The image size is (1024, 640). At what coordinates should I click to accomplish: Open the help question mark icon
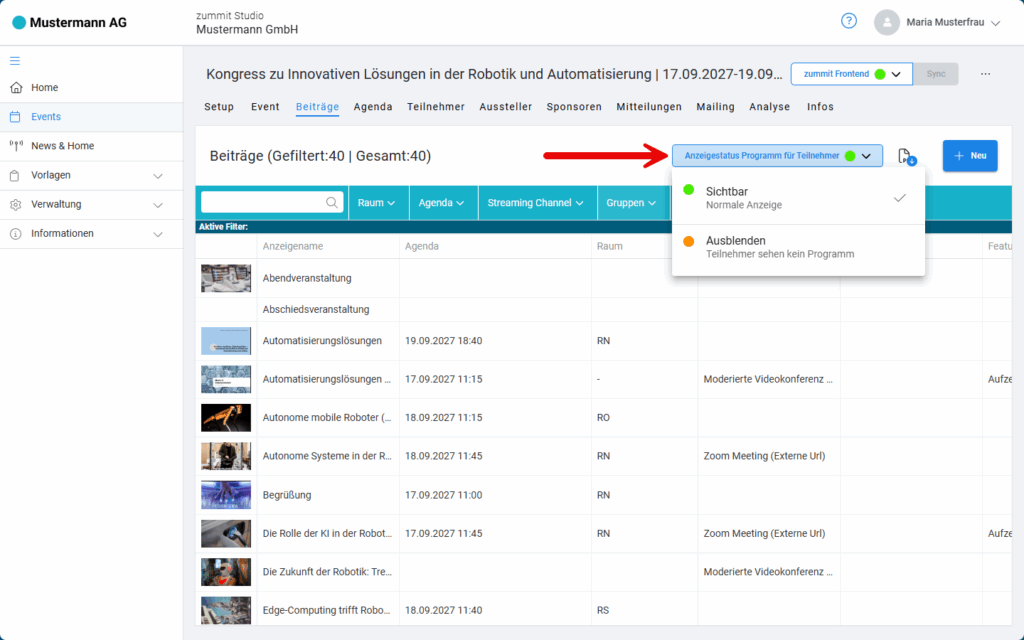(848, 21)
